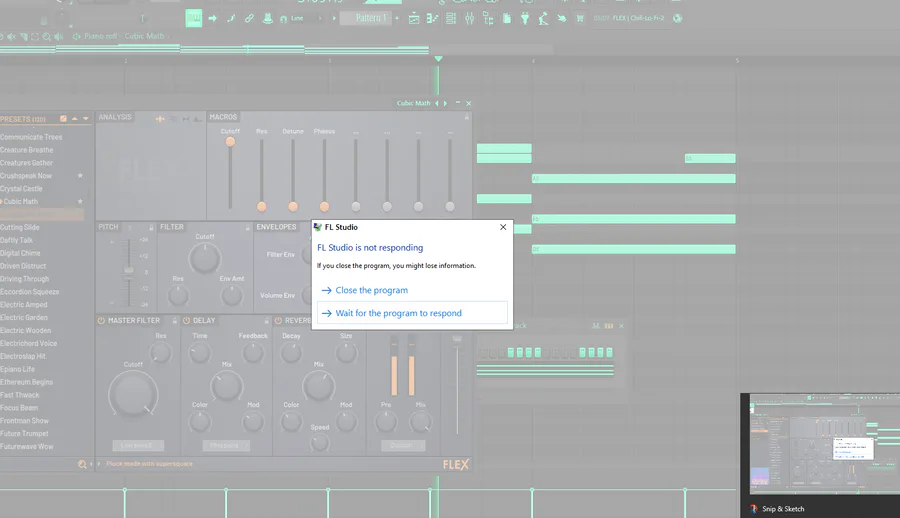Select Future Trumpet preset
Screen dimensions: 900x518
tap(24, 434)
